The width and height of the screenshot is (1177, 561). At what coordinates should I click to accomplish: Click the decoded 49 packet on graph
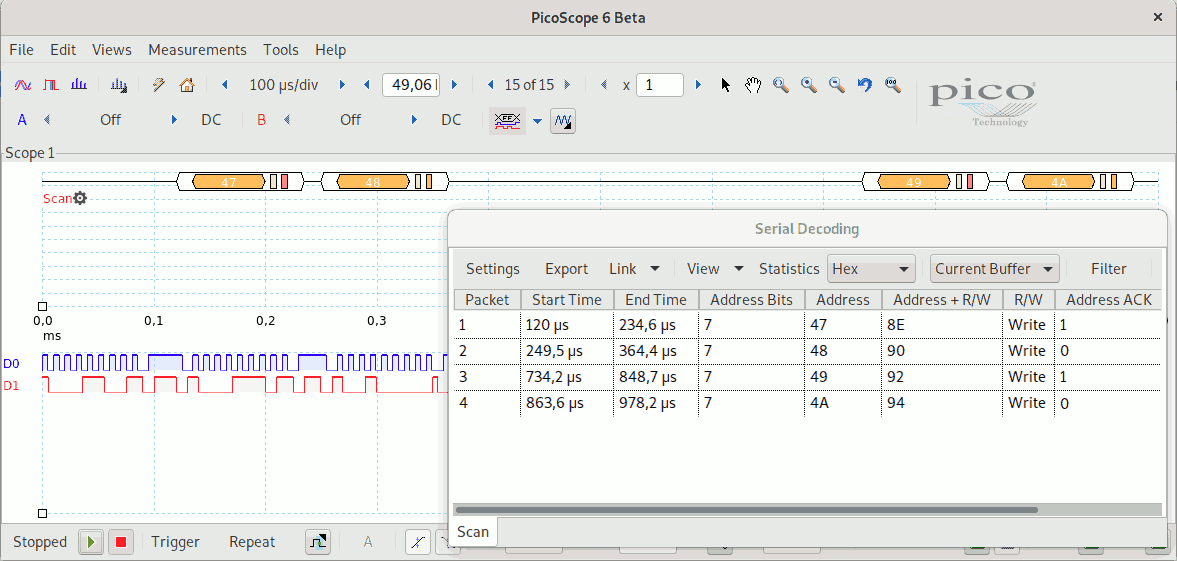coord(914,182)
